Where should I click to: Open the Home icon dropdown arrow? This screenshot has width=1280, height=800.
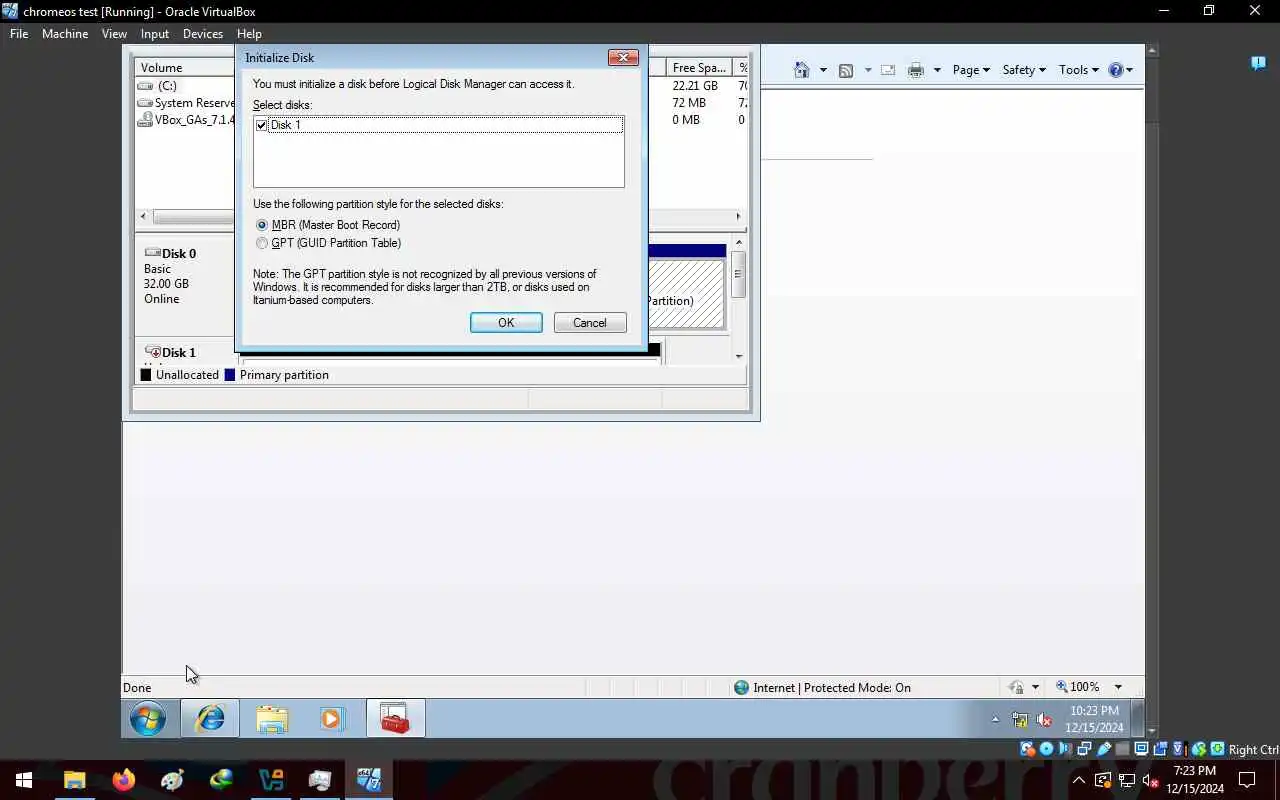823,70
